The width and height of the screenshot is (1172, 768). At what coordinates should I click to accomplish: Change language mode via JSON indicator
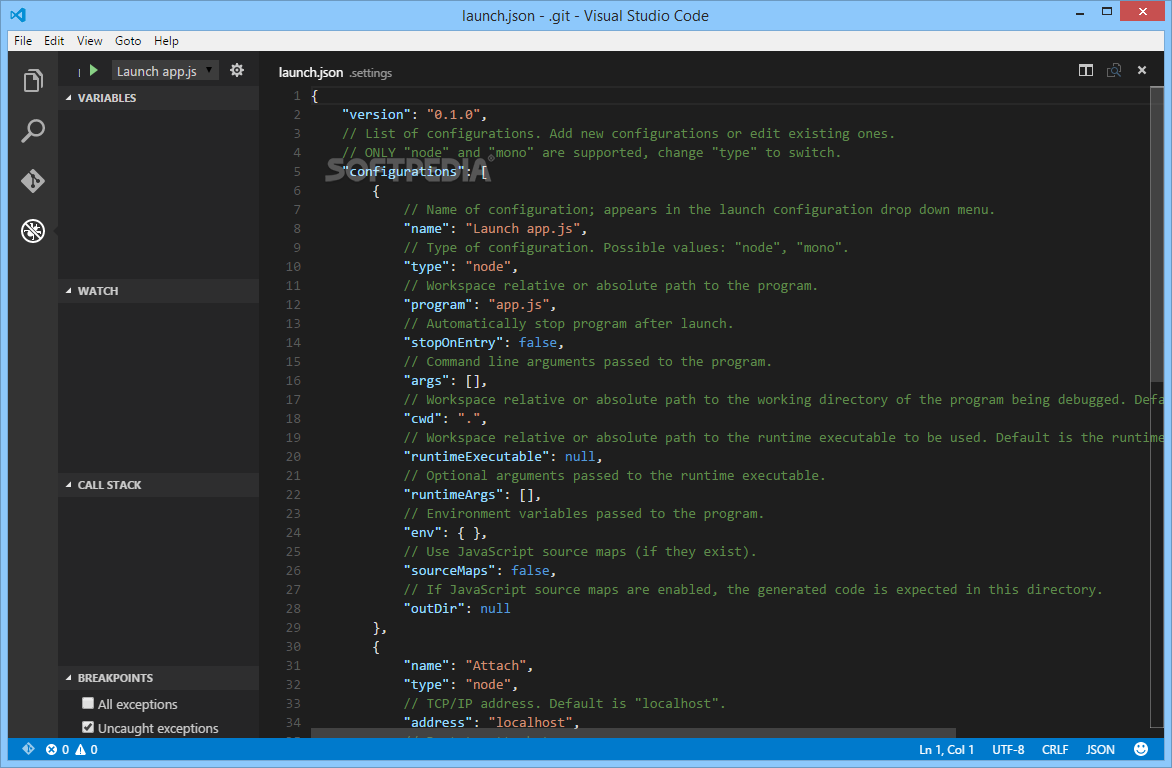1100,749
